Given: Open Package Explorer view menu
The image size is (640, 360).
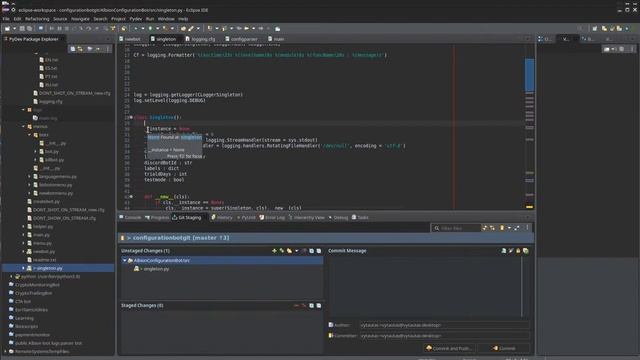Looking at the screenshot, I should point(108,49).
